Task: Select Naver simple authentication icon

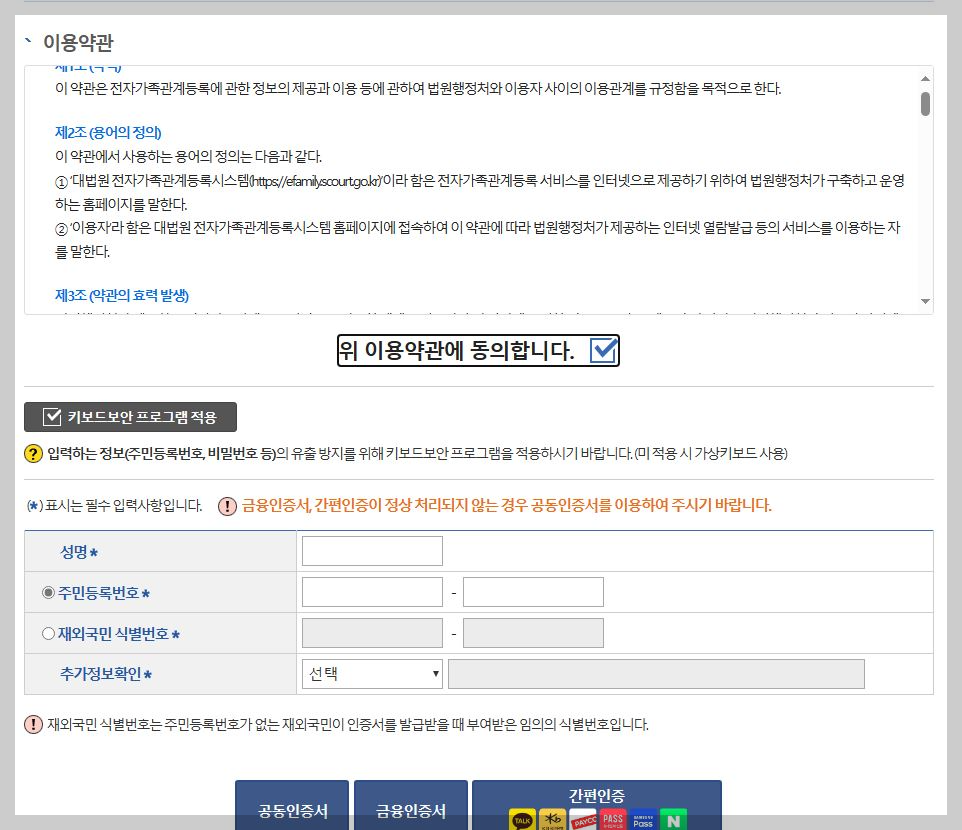Action: pos(673,821)
